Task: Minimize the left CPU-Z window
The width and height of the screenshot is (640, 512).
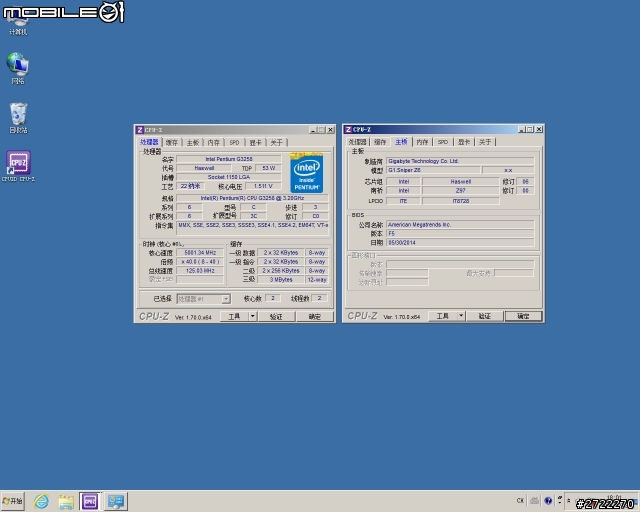Action: pos(313,130)
